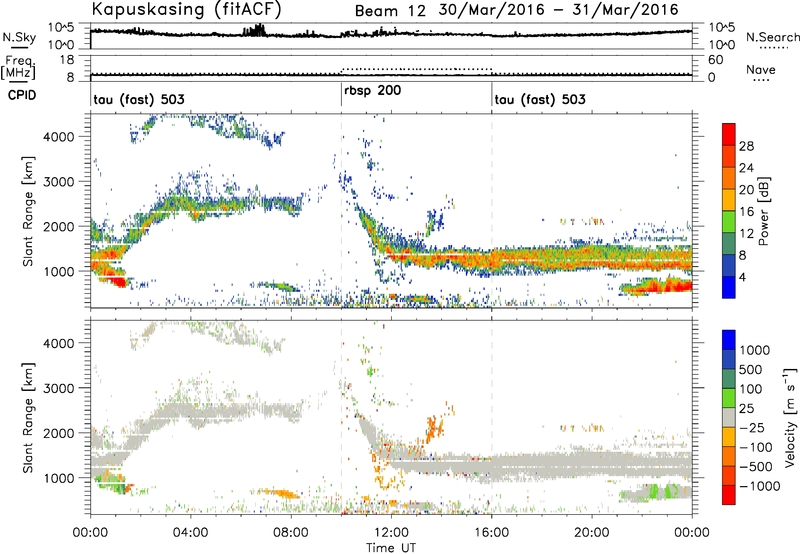
Task: Click the '-100' tick on Velocity color bar
Action: click(756, 447)
